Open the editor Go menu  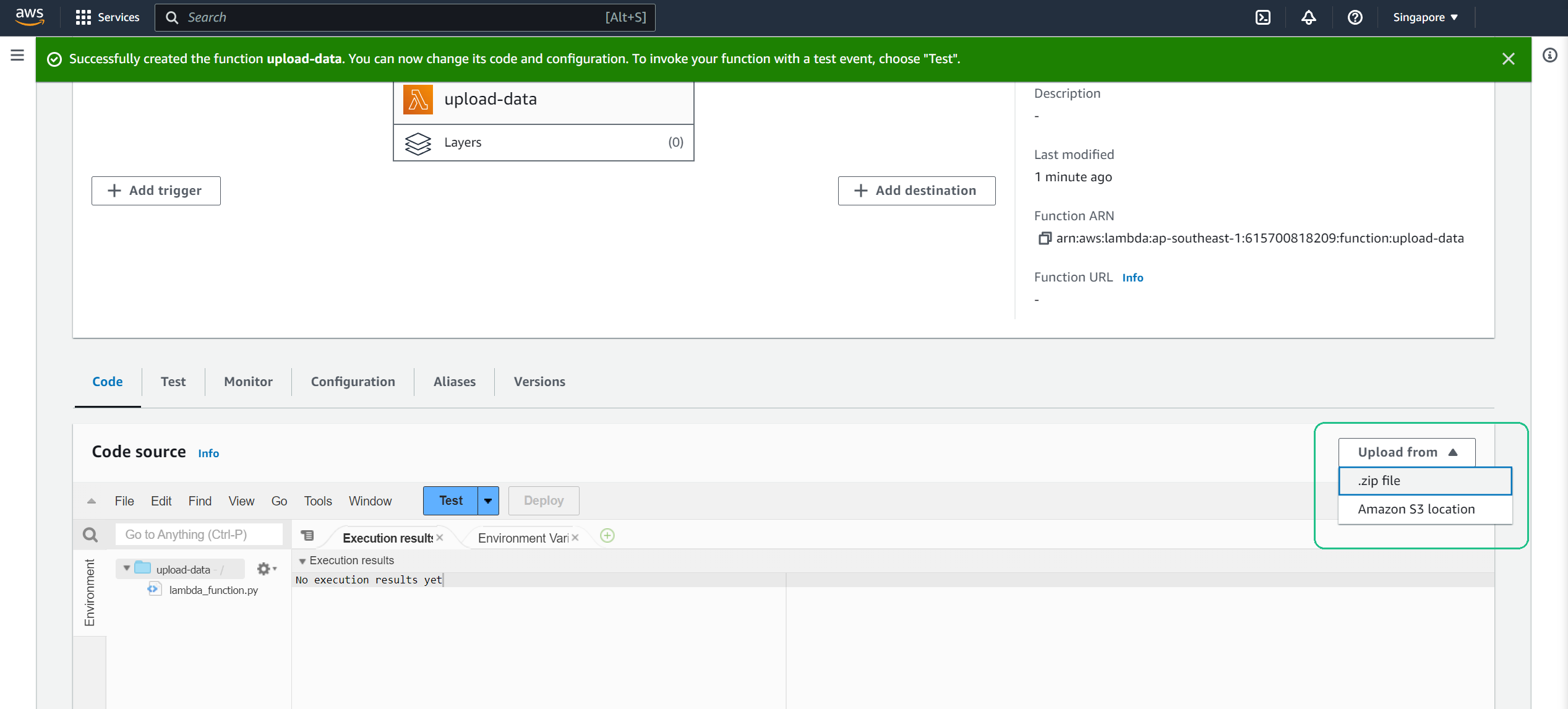[279, 501]
